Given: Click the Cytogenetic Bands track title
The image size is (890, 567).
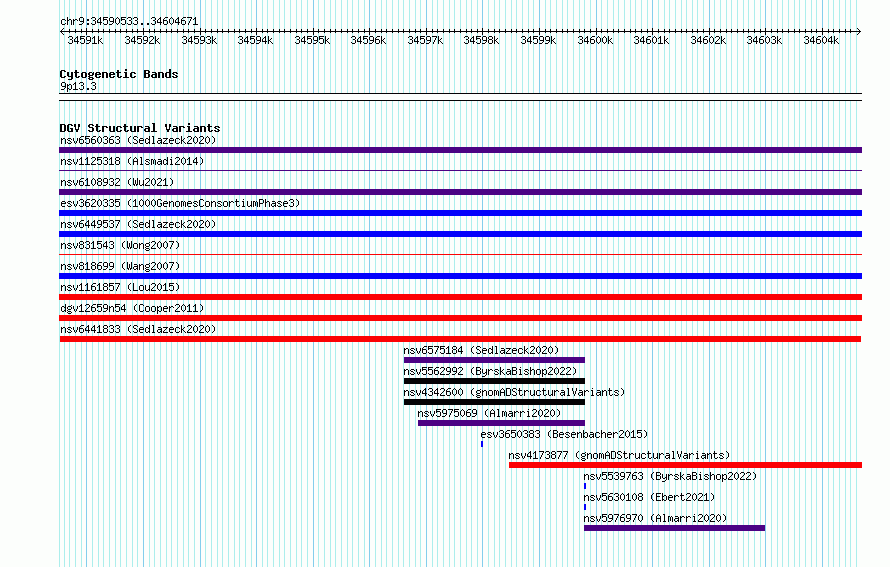Looking at the screenshot, I should [119, 74].
